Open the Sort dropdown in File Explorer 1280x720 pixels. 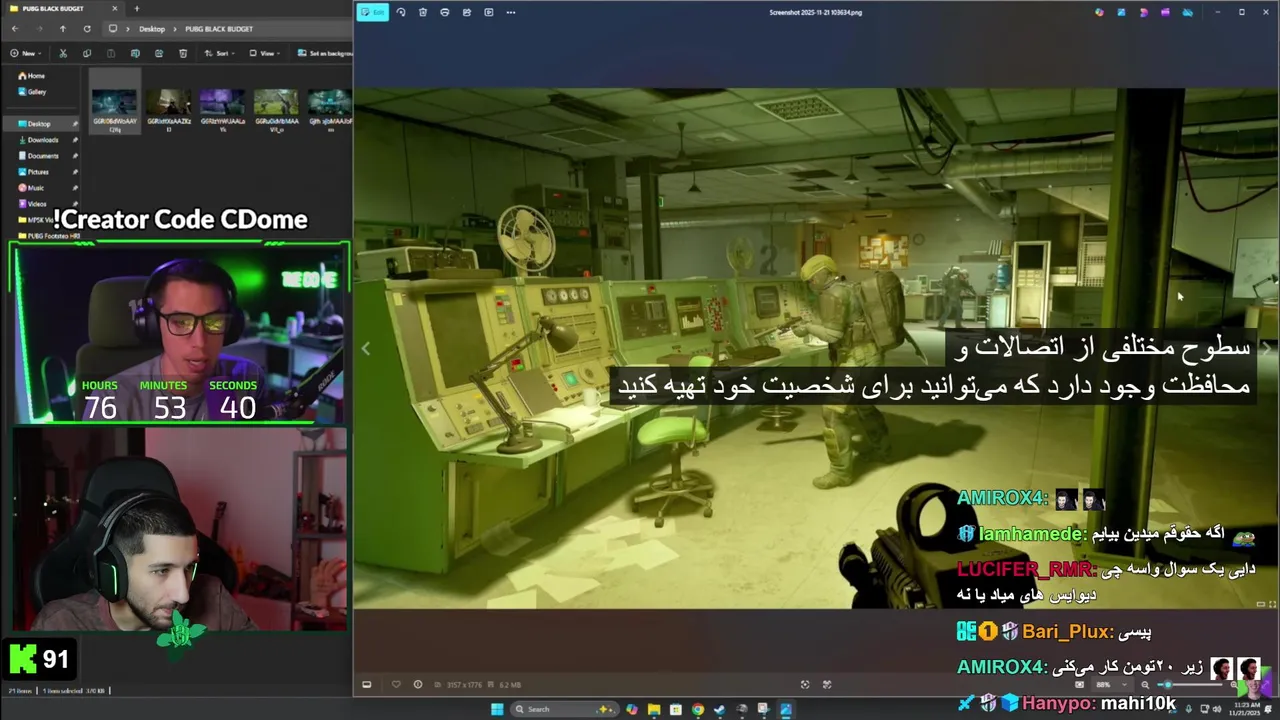pyautogui.click(x=220, y=53)
